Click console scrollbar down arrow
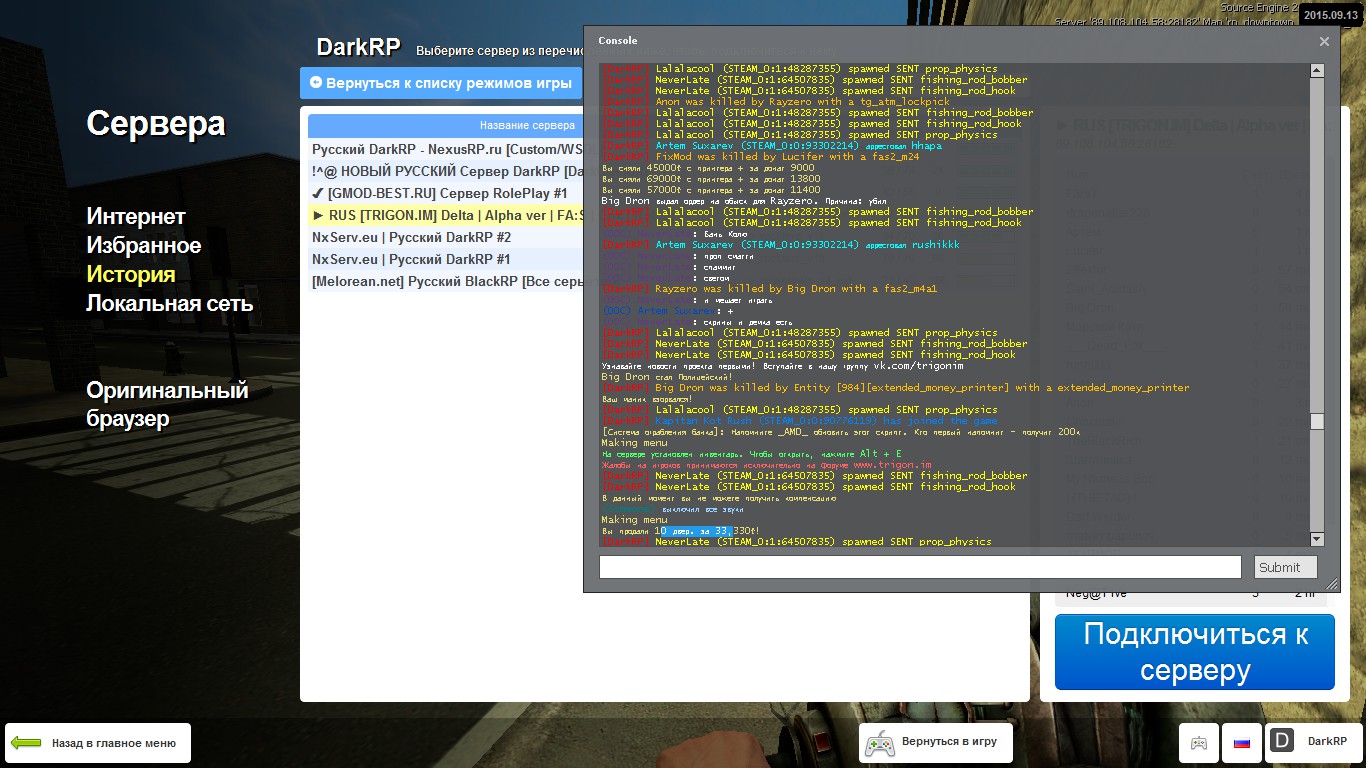 tap(1317, 539)
